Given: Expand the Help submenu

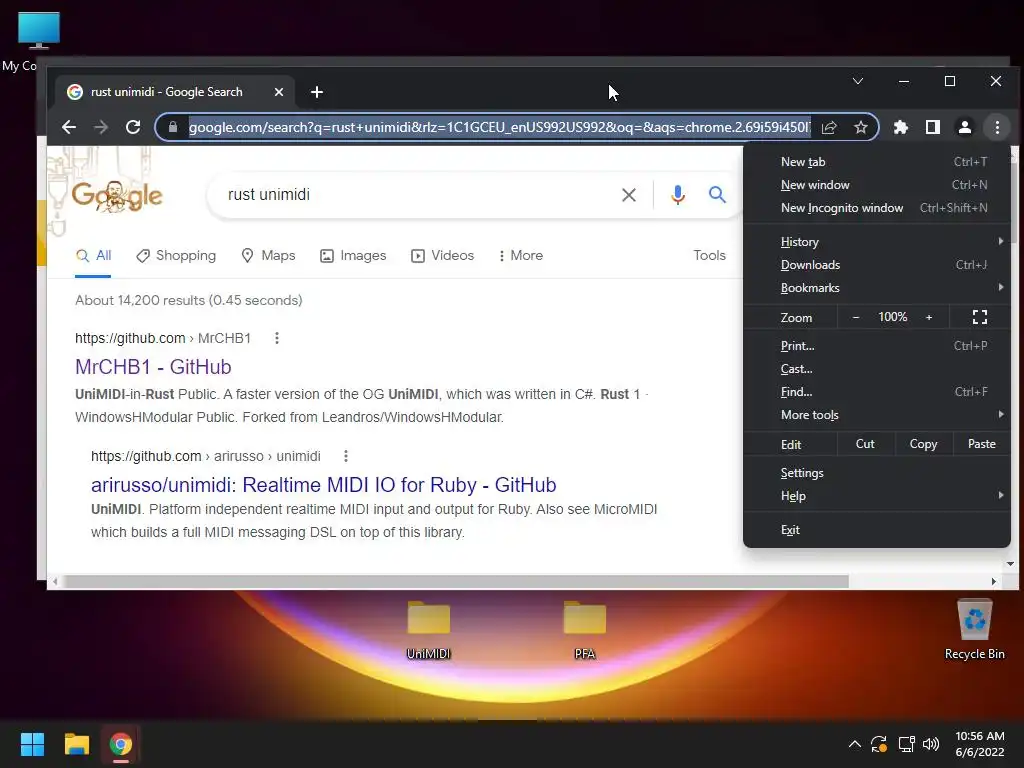Looking at the screenshot, I should [x=876, y=496].
